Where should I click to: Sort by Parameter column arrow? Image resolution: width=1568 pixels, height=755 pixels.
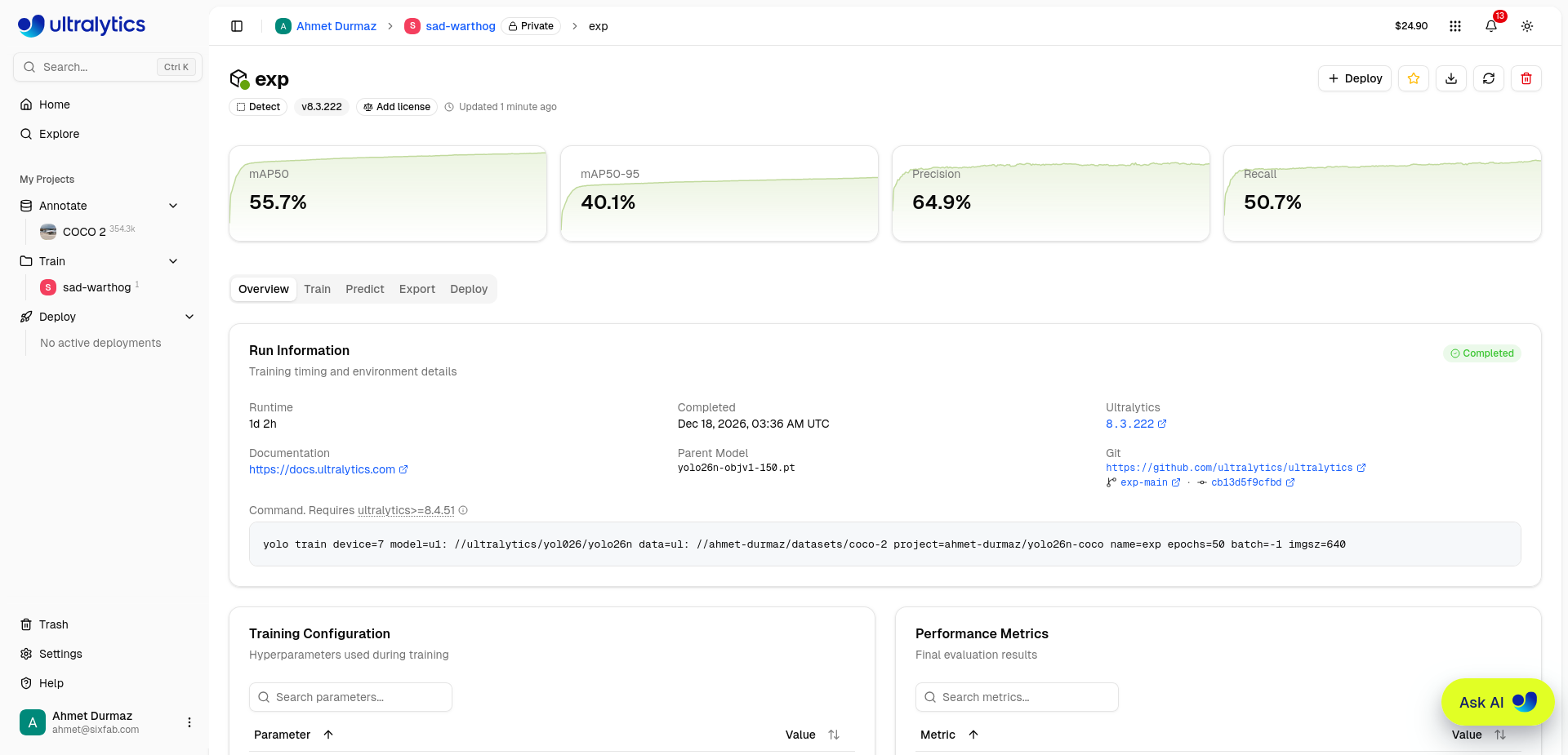pyautogui.click(x=328, y=735)
